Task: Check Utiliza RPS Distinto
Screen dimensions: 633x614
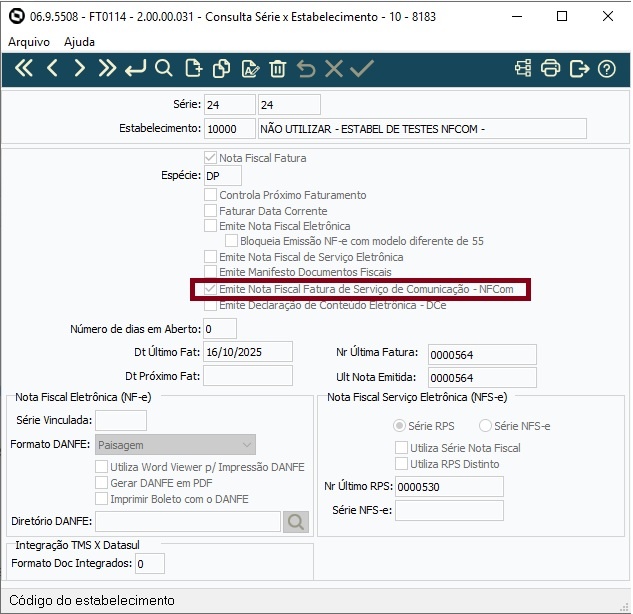Action: [401, 464]
